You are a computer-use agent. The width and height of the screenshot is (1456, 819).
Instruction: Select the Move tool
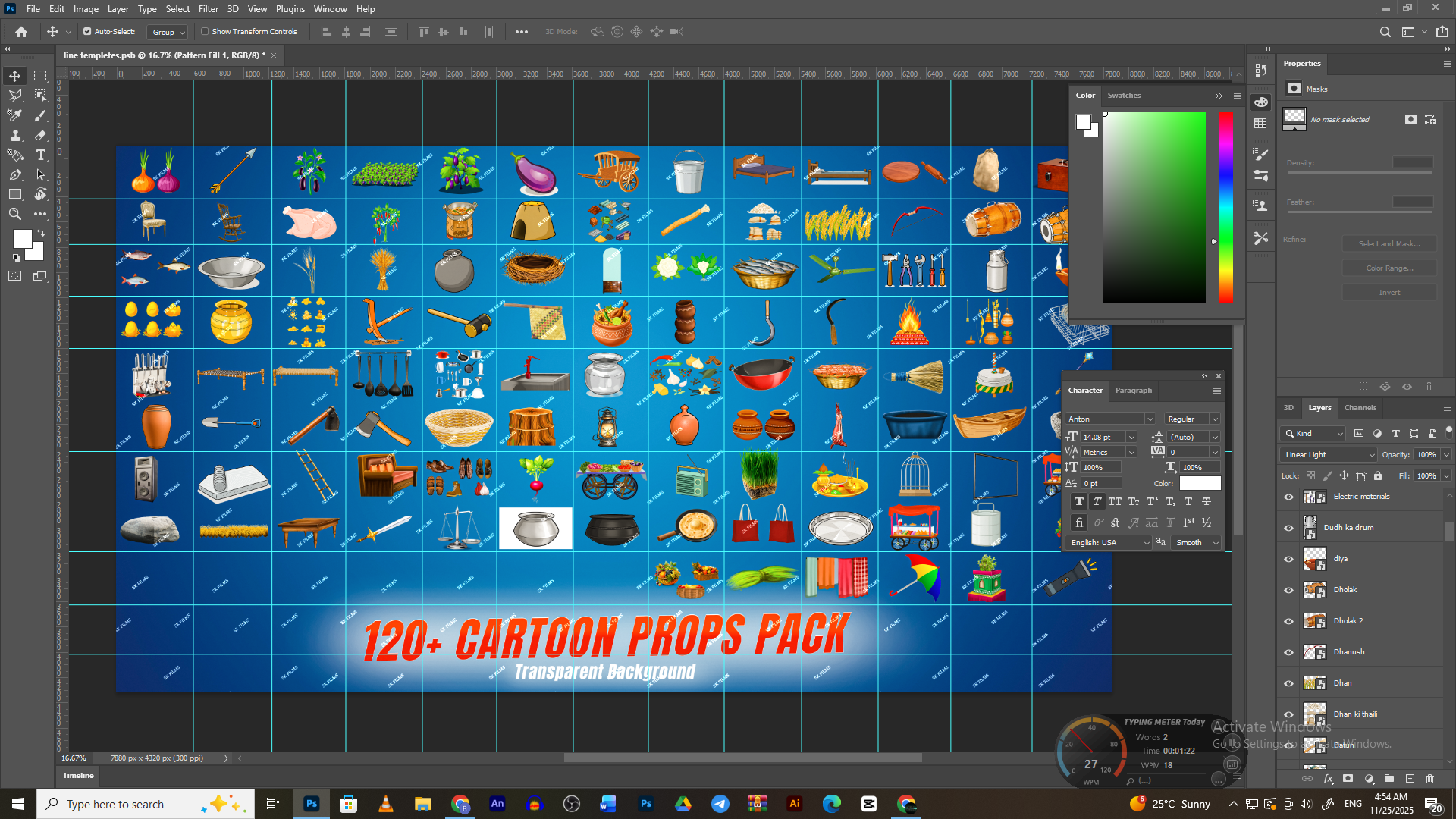[14, 76]
